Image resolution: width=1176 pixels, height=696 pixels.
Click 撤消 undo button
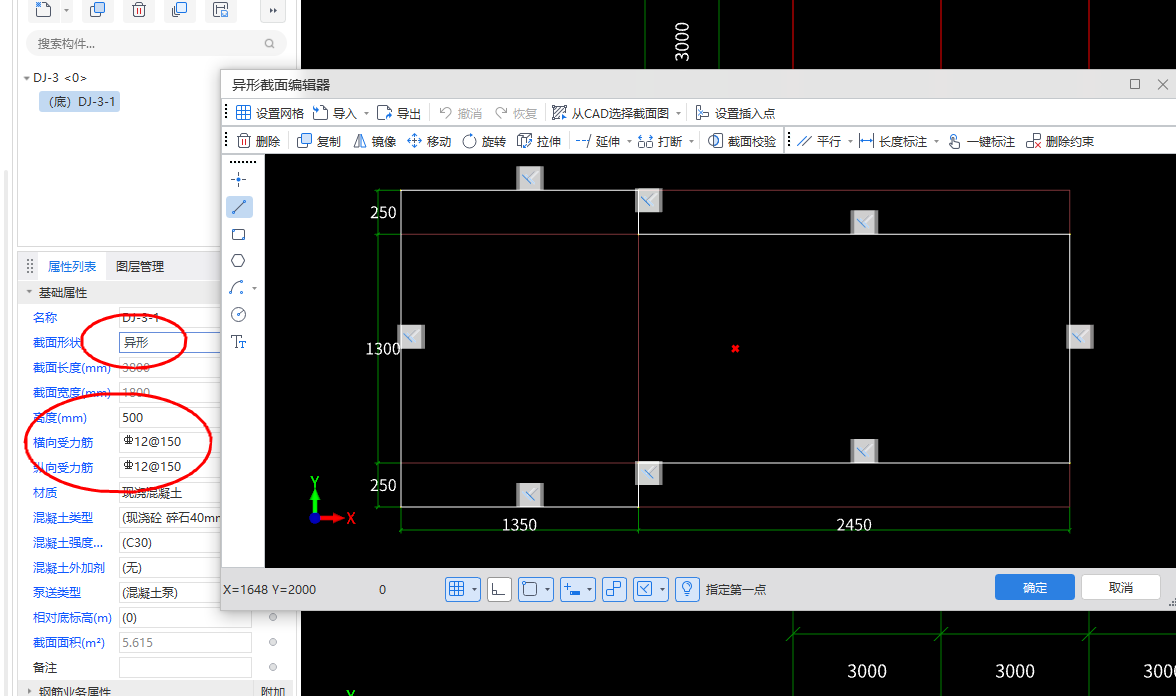tap(460, 113)
